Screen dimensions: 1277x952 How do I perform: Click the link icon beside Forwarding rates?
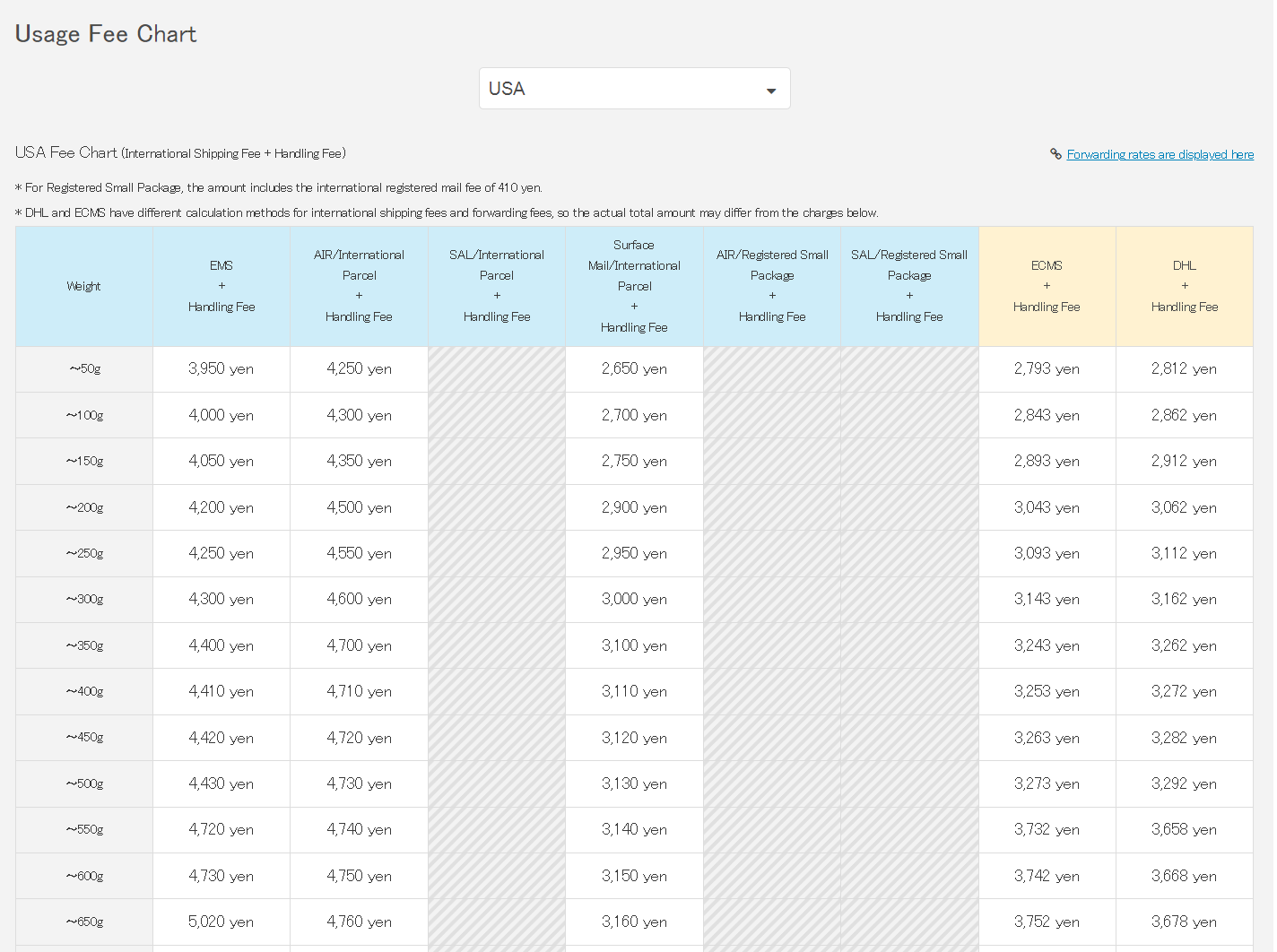point(1055,154)
